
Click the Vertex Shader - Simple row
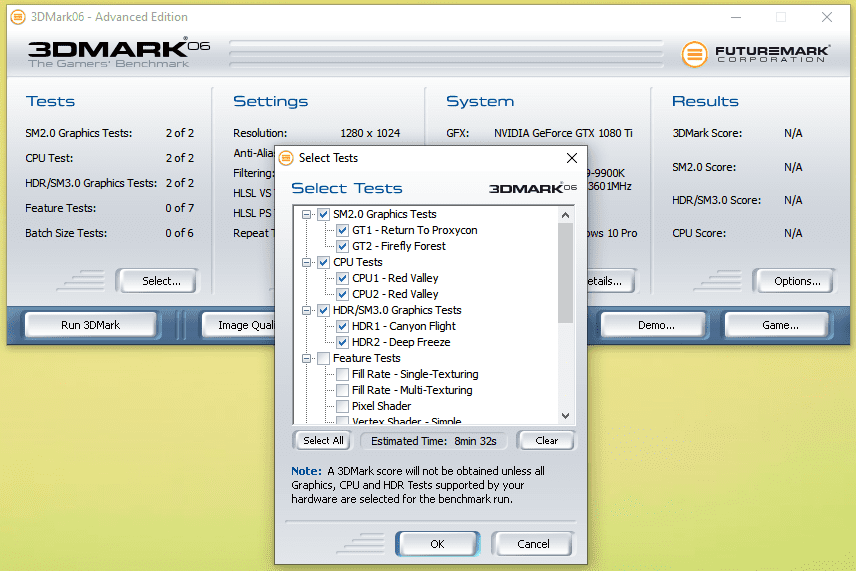(x=407, y=421)
